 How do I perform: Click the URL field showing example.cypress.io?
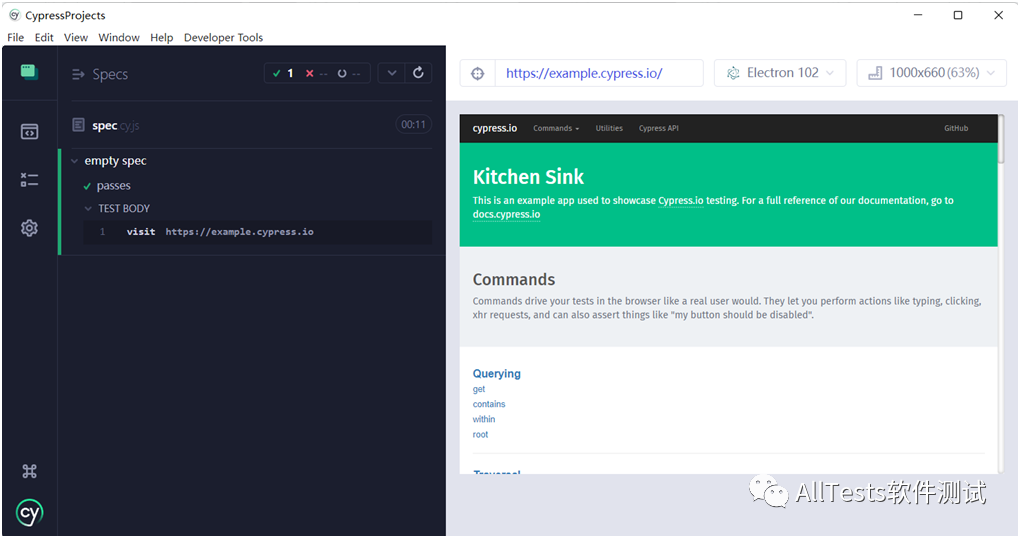tap(599, 73)
